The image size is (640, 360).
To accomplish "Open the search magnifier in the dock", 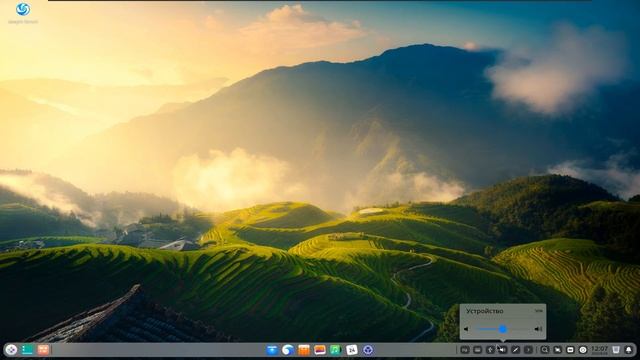I will pyautogui.click(x=545, y=350).
